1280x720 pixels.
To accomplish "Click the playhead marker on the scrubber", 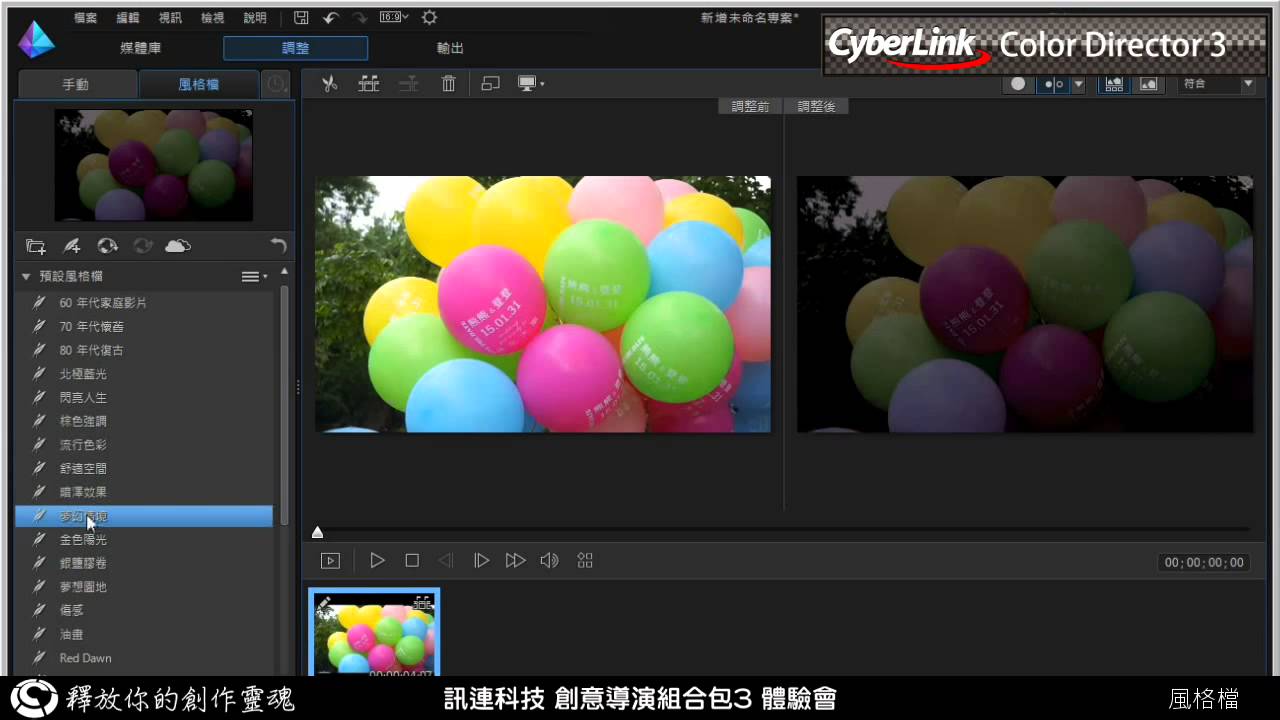I will (x=317, y=533).
